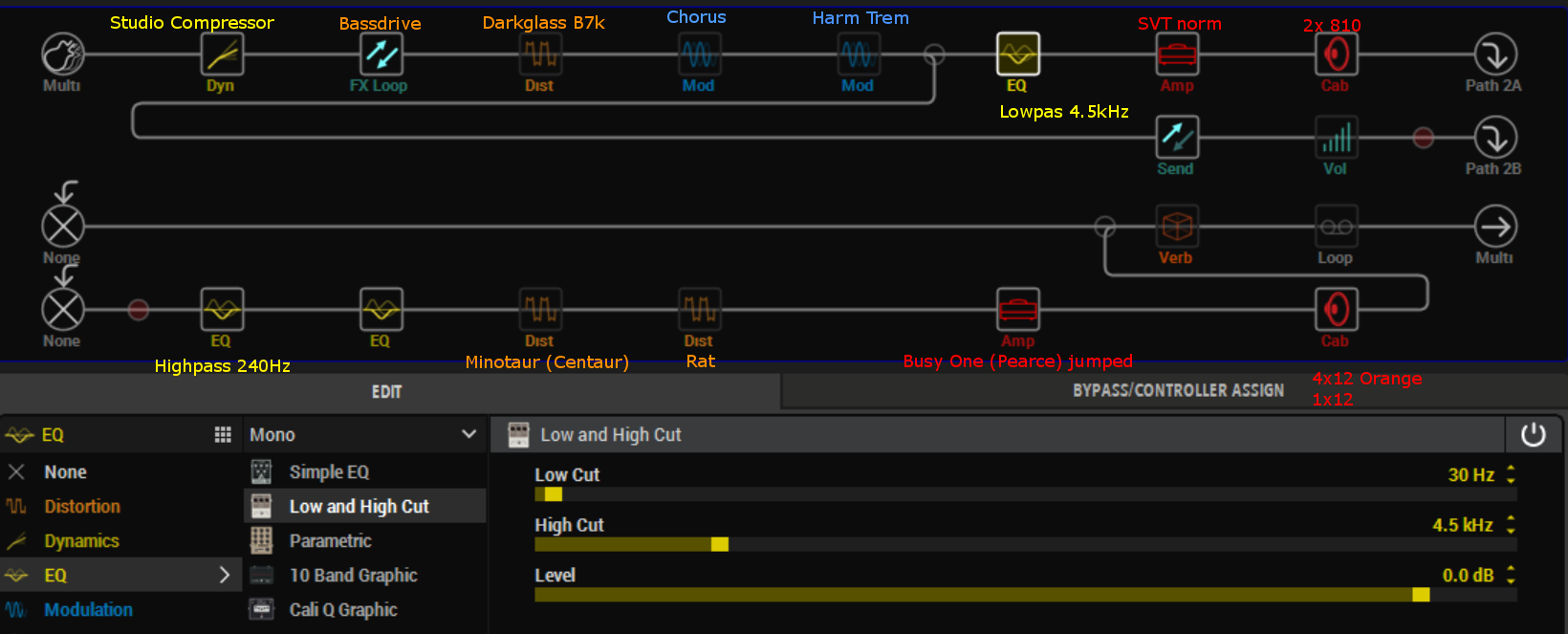Image resolution: width=1568 pixels, height=634 pixels.
Task: Select the Chorus Mod block
Action: point(699,55)
